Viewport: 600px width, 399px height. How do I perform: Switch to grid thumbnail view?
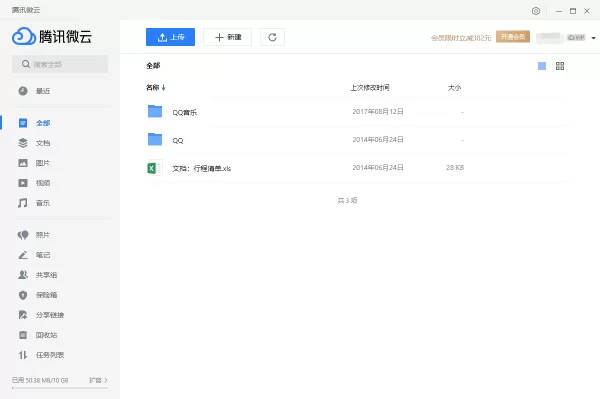560,66
